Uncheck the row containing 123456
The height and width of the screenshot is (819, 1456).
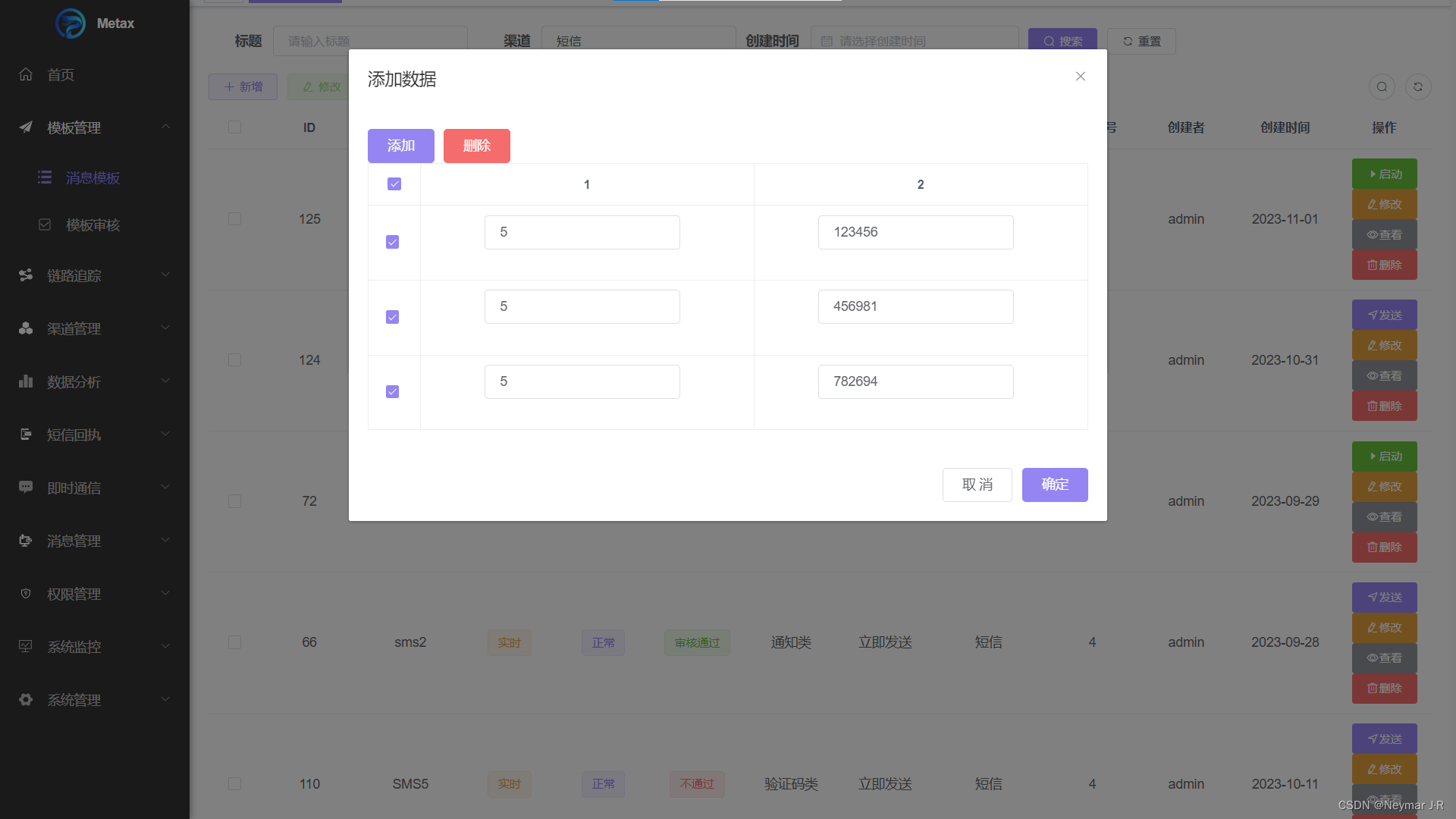pos(392,242)
